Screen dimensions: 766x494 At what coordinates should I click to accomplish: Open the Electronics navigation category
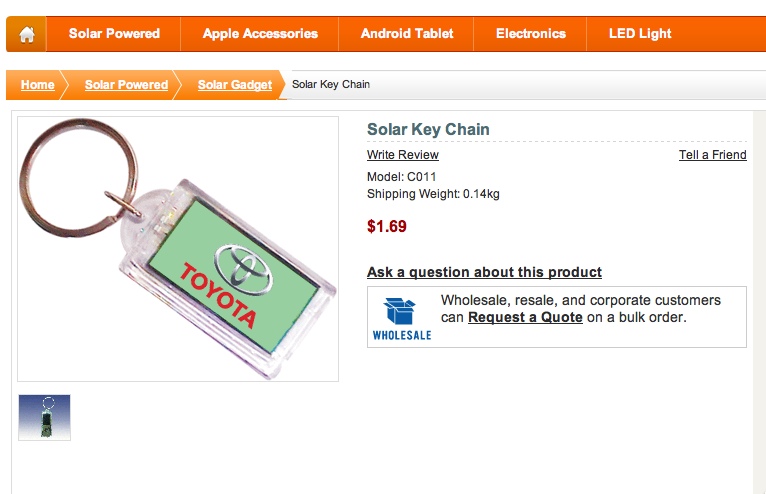[x=531, y=34]
